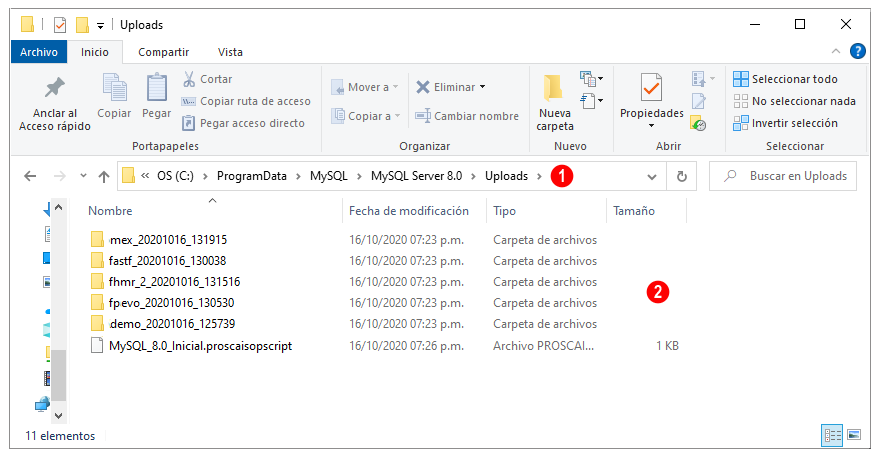Click Cambiar nombre in Organizar
Screen dimensions: 876x458
point(467,116)
